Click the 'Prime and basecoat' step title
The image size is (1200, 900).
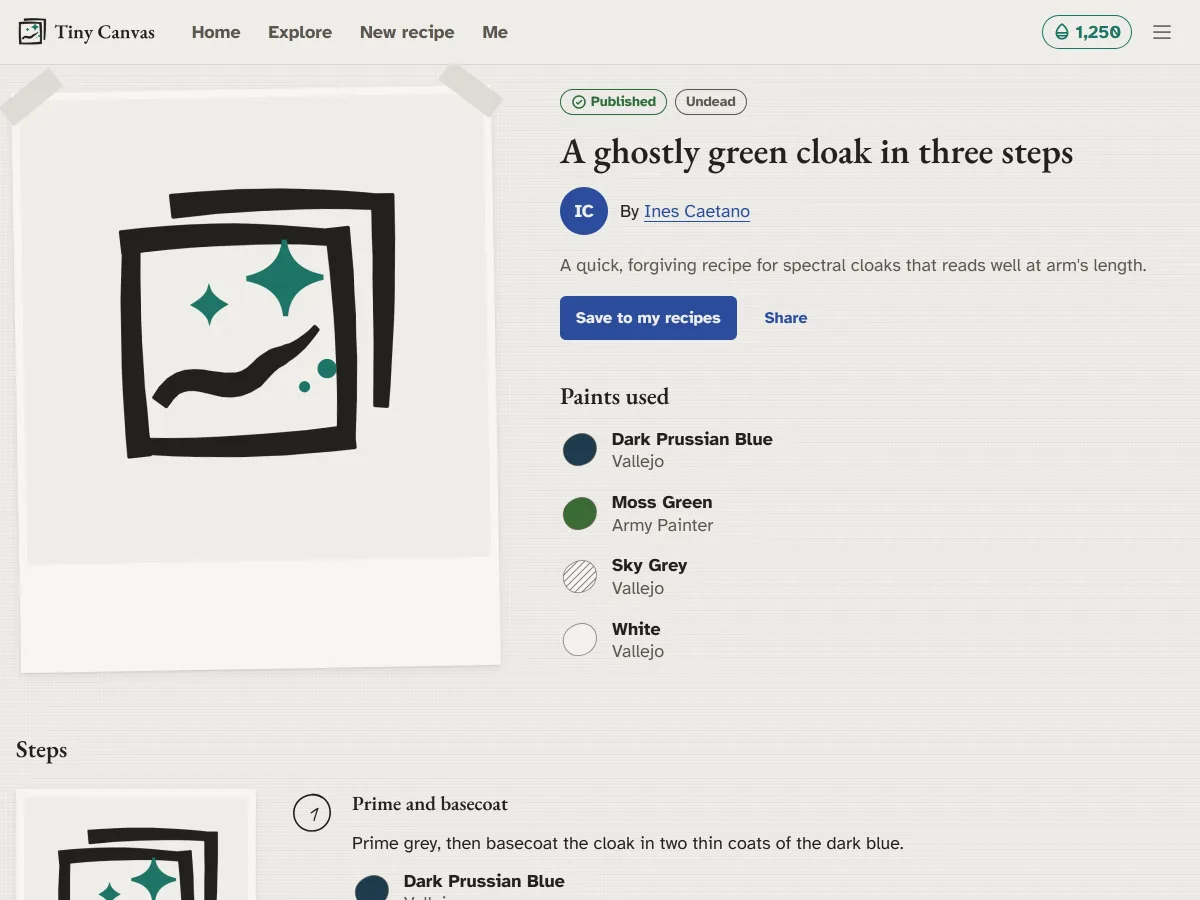click(430, 804)
